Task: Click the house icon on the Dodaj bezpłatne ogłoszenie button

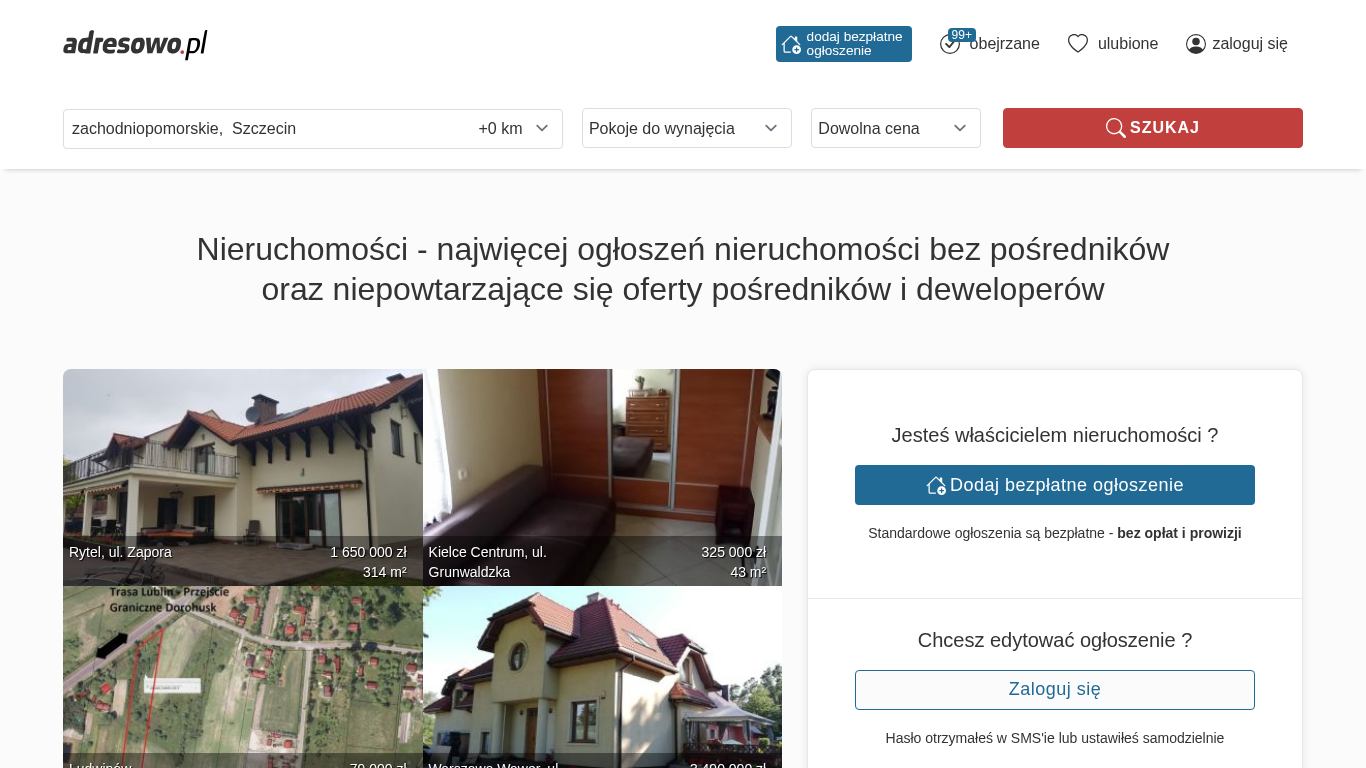Action: [936, 485]
